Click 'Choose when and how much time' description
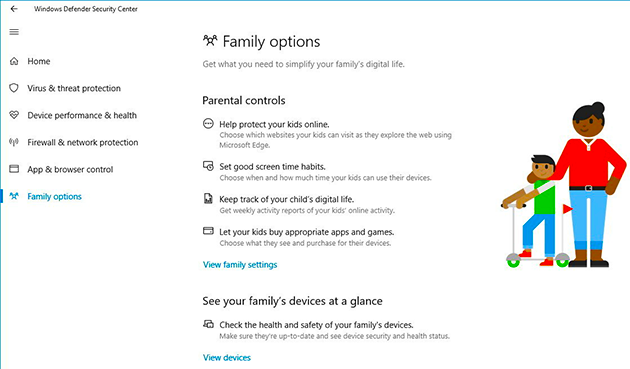The image size is (630, 369). pyautogui.click(x=325, y=178)
